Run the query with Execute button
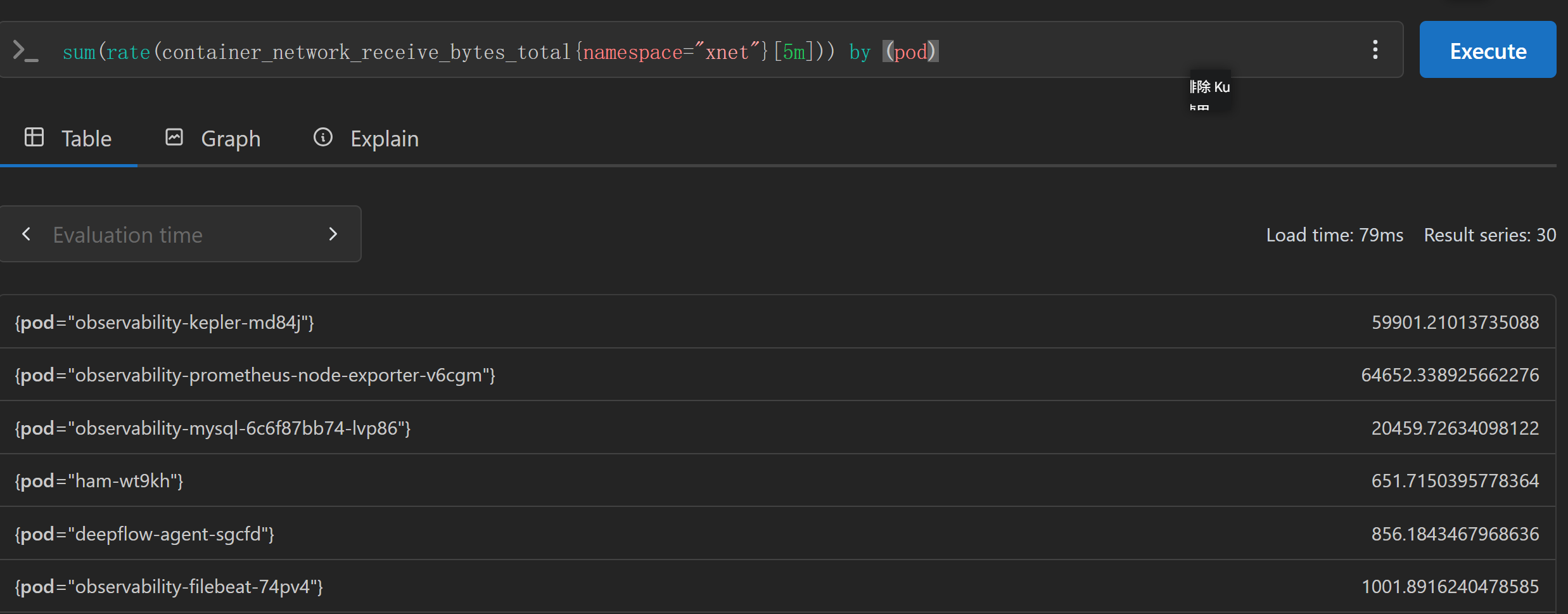 click(1488, 50)
